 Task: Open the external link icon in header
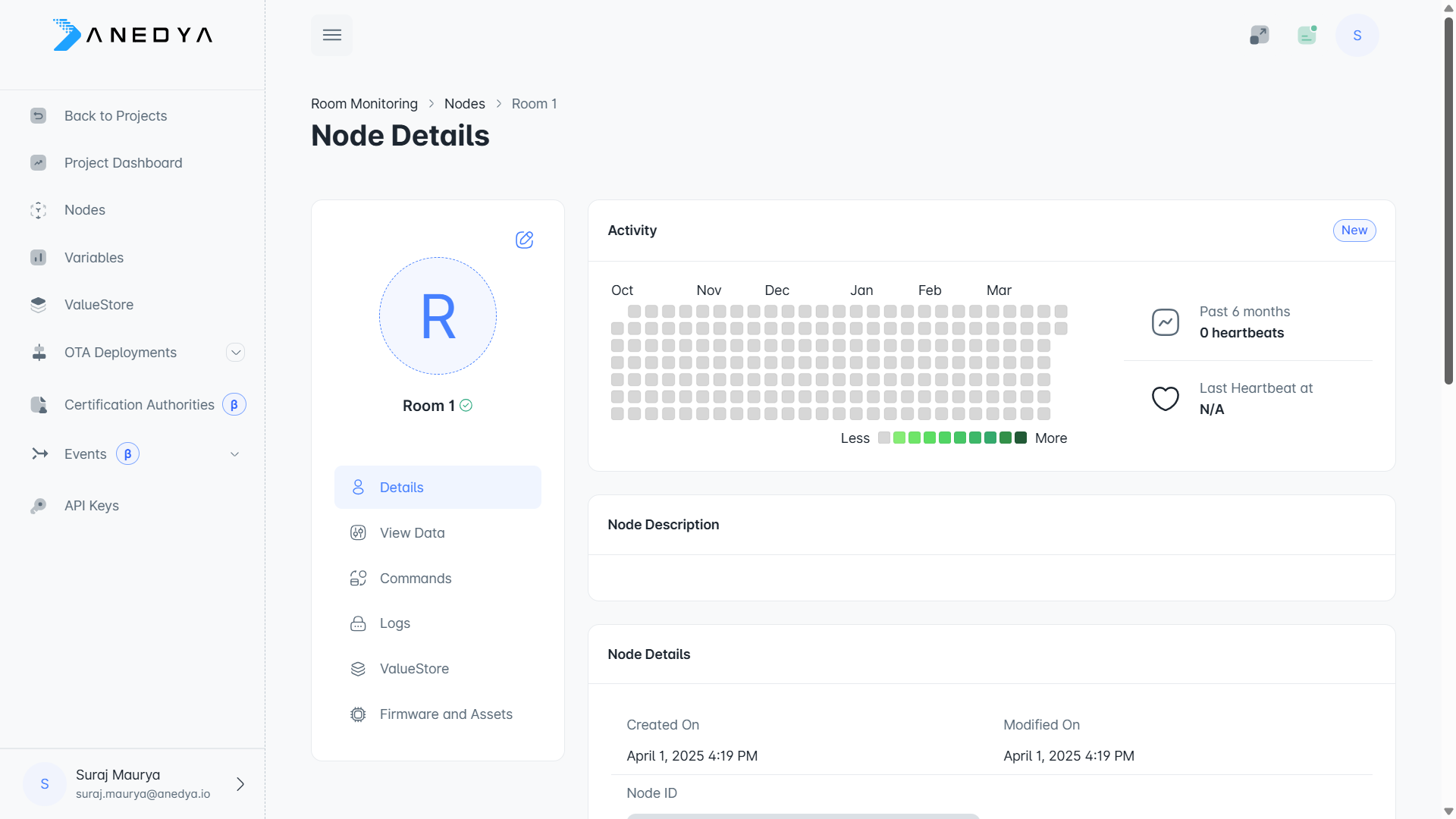(1259, 35)
